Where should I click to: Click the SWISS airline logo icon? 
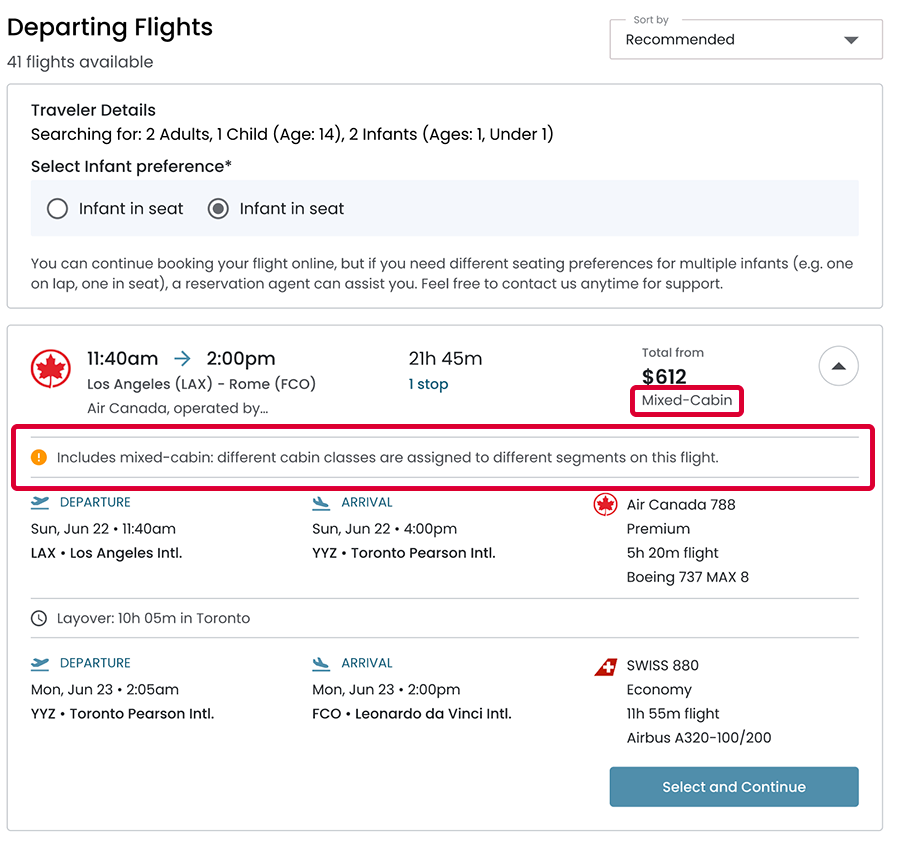pyautogui.click(x=605, y=667)
